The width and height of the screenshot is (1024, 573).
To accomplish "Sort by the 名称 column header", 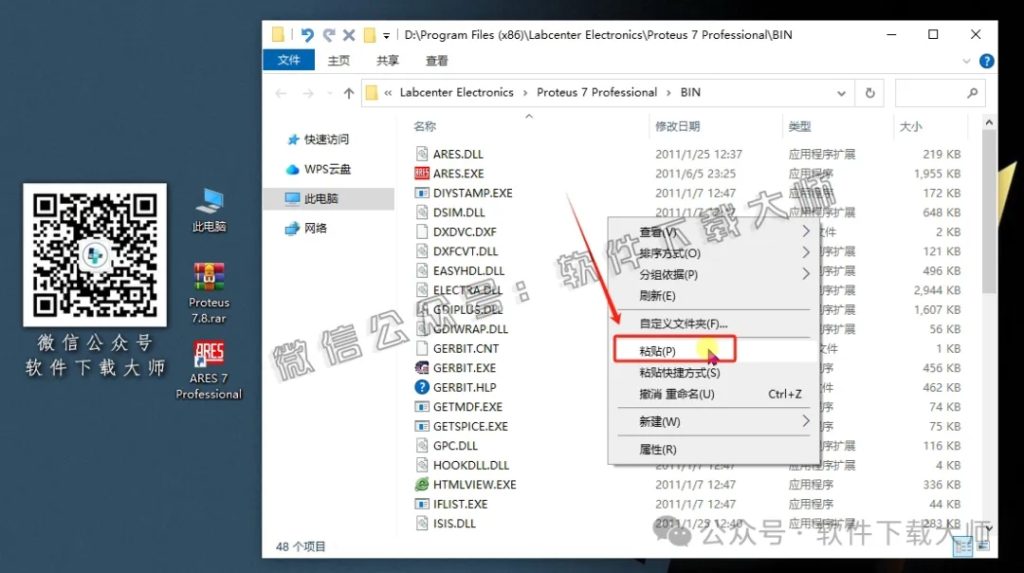I will 425,126.
